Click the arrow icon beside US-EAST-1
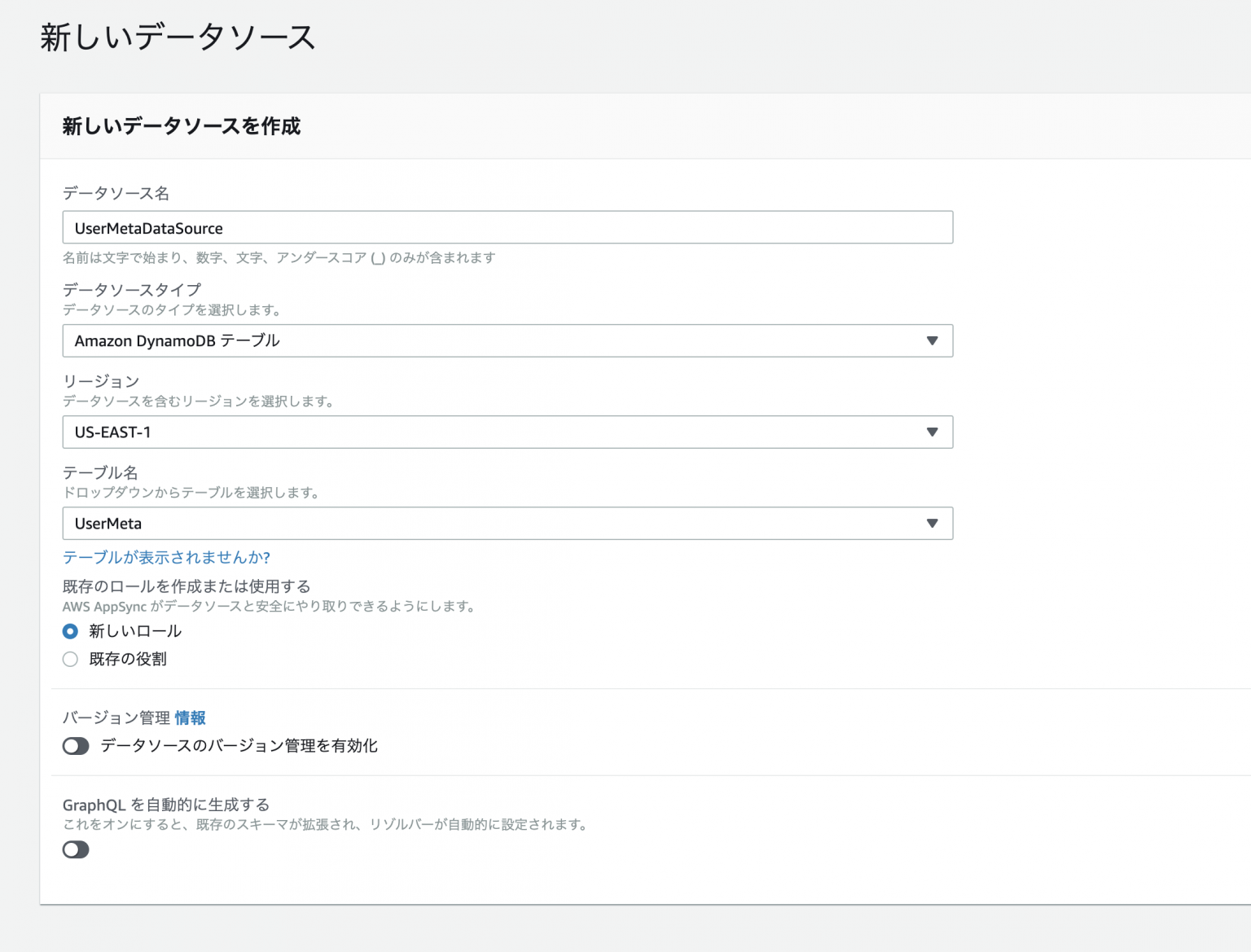Image resolution: width=1251 pixels, height=952 pixels. tap(933, 432)
